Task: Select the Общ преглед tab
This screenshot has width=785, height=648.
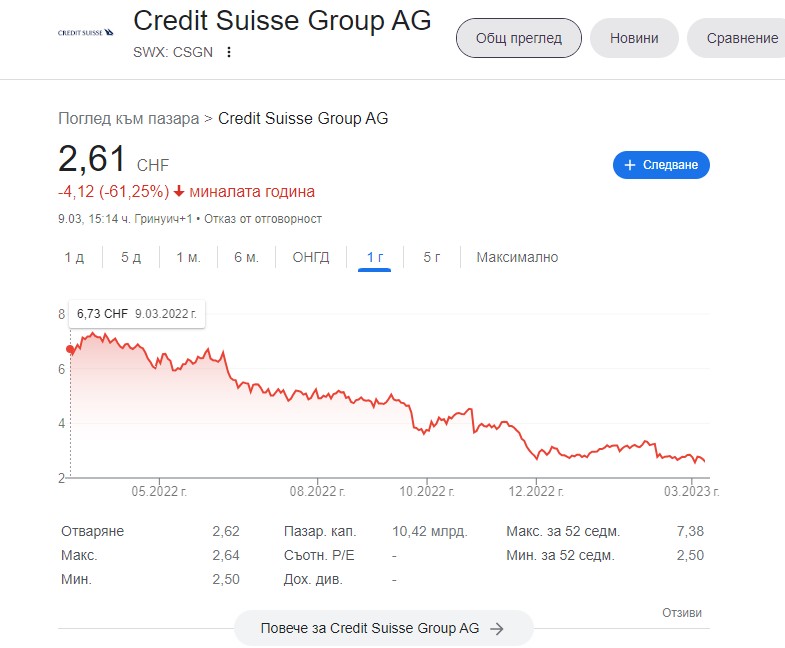Action: [519, 38]
